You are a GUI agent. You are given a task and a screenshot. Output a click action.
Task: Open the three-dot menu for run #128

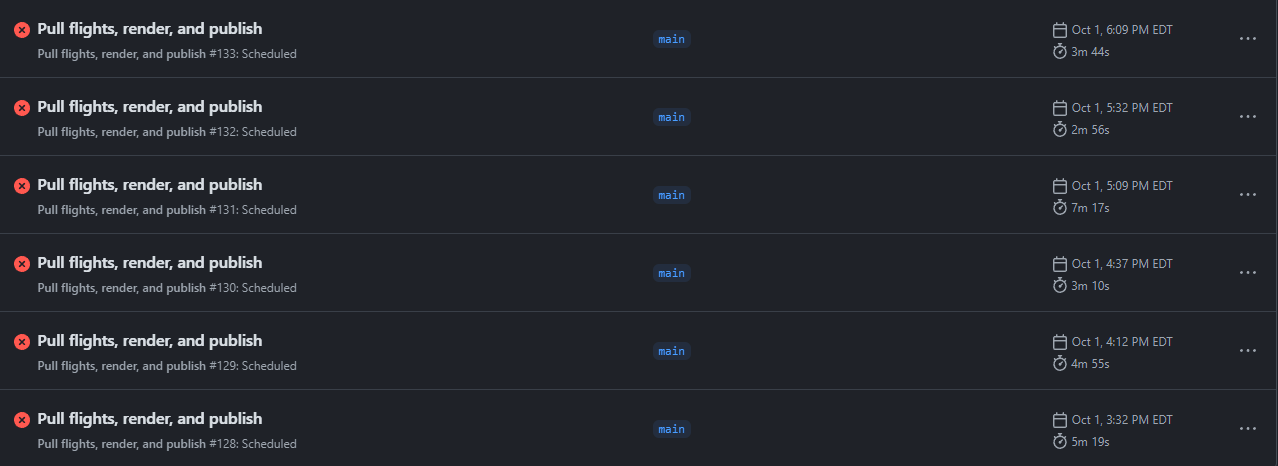point(1247,428)
